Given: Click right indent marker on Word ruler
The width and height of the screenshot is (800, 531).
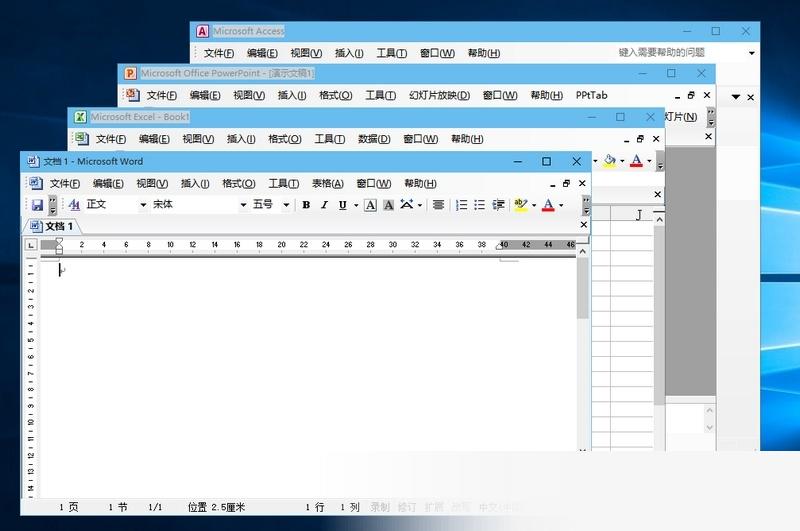Looking at the screenshot, I should [499, 247].
